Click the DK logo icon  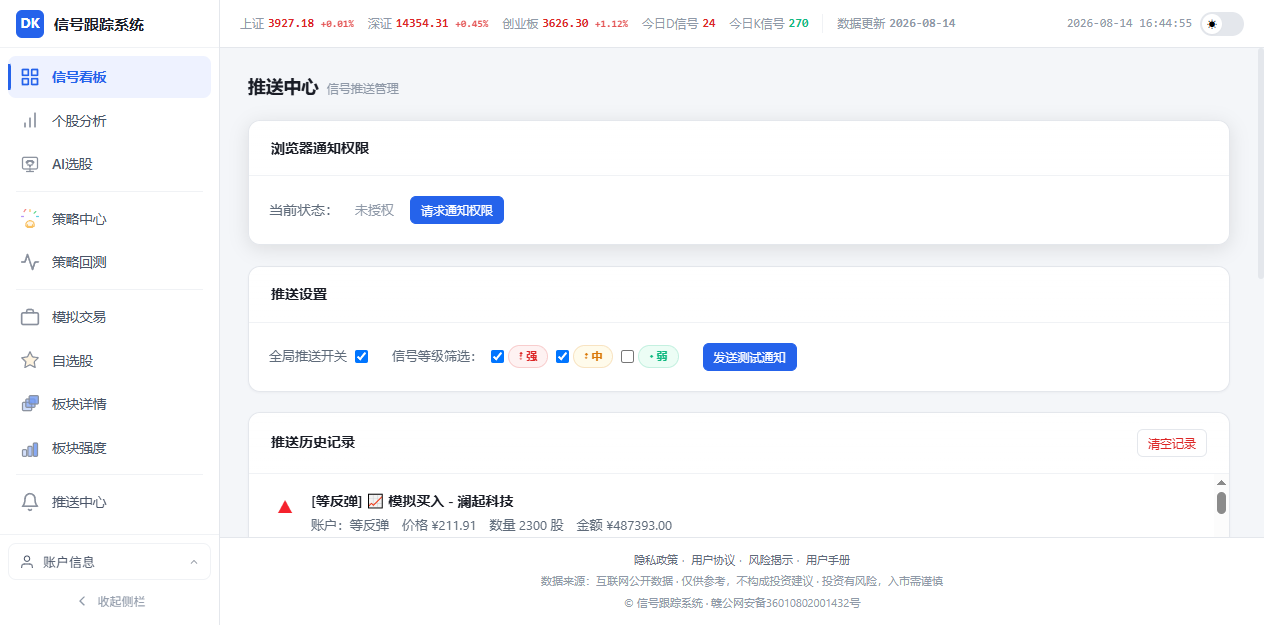click(x=30, y=24)
